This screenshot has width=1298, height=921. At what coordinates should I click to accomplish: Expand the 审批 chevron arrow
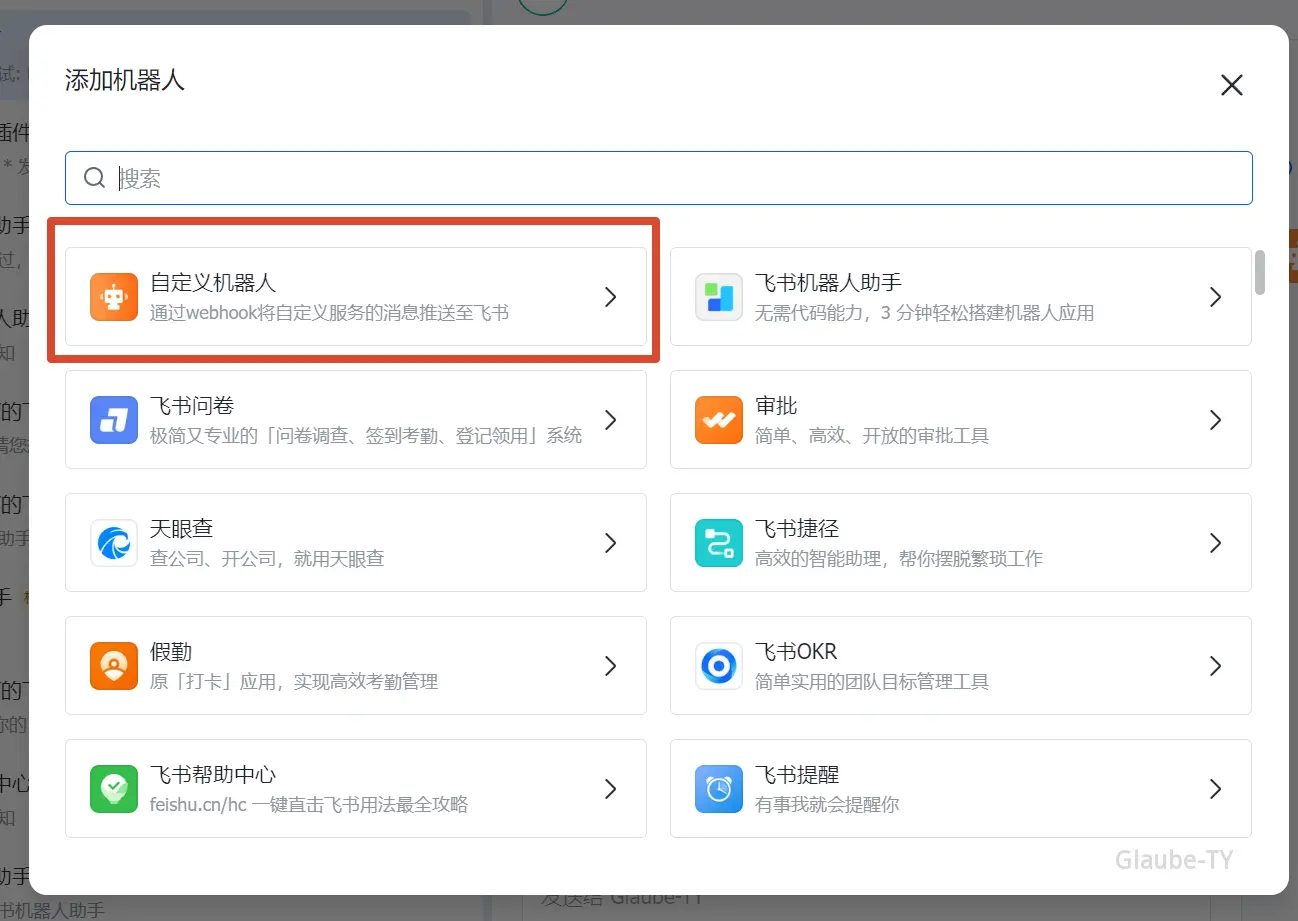(x=1216, y=420)
